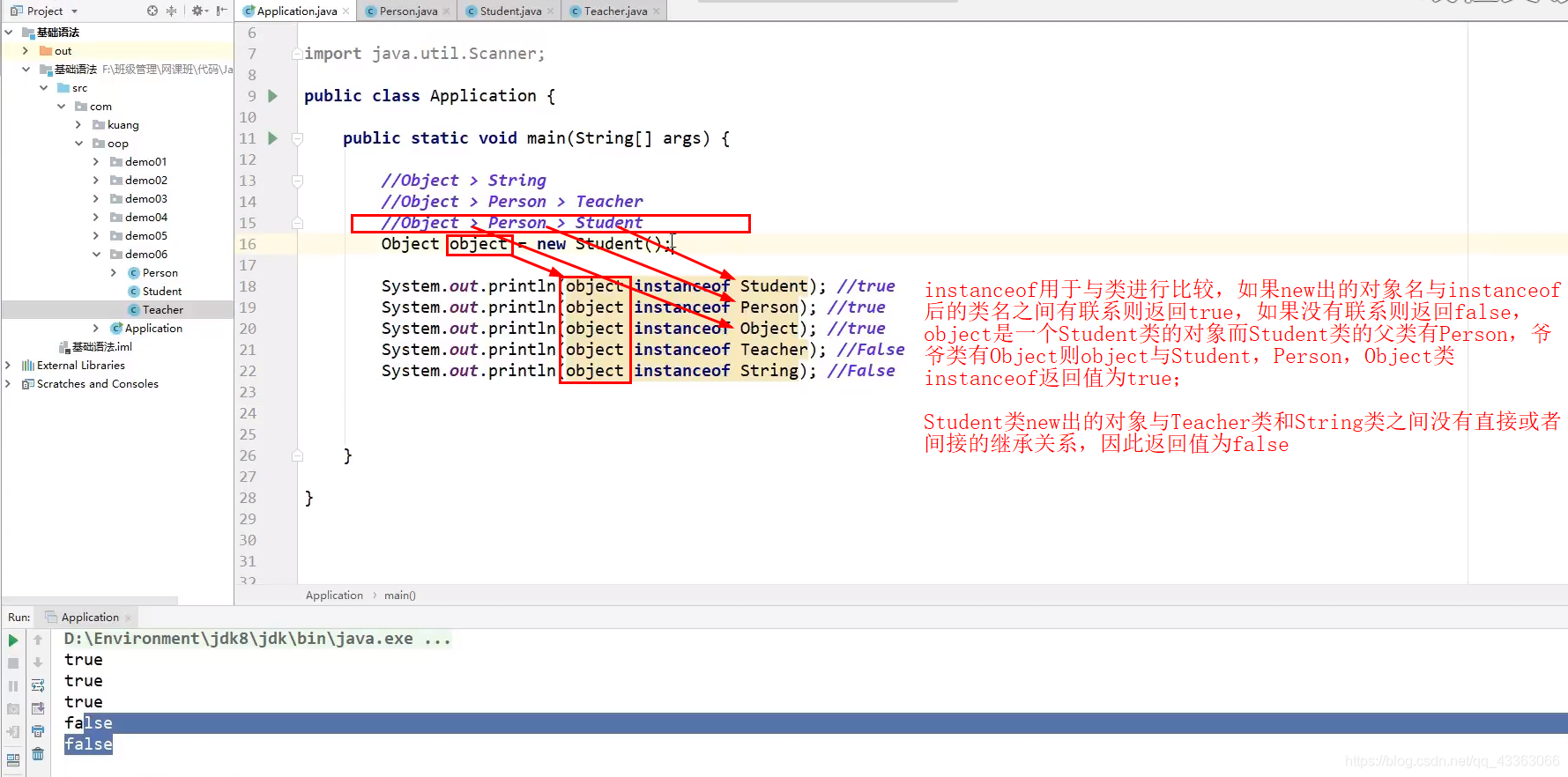This screenshot has height=777, width=1568.
Task: Collapse the demo06 package
Action: point(96,255)
